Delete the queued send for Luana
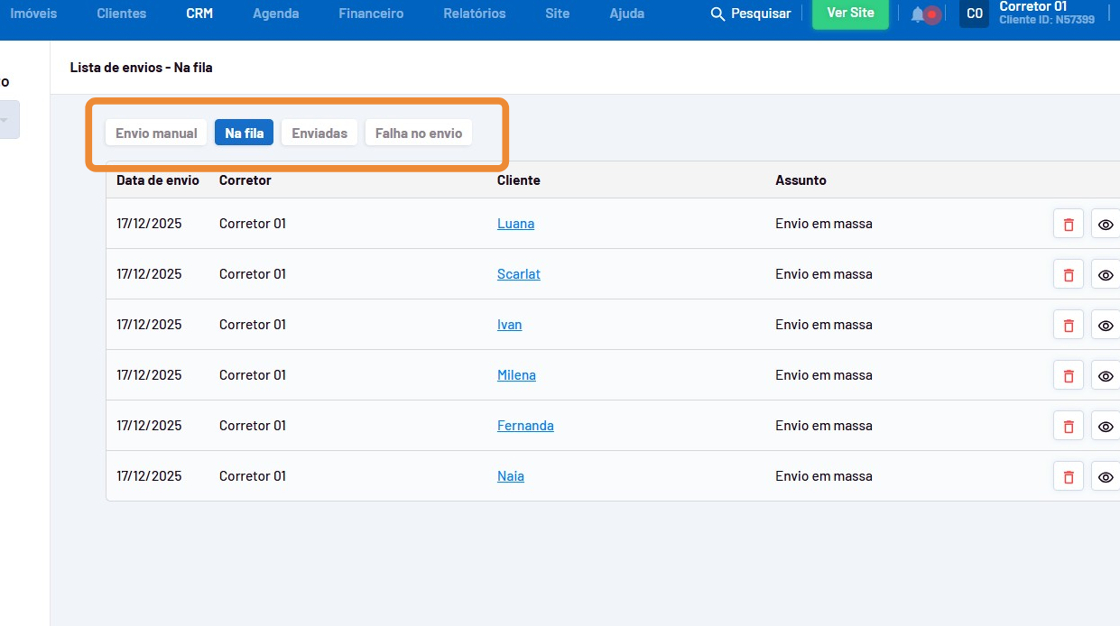Screen dimensions: 1120x626 [1068, 224]
